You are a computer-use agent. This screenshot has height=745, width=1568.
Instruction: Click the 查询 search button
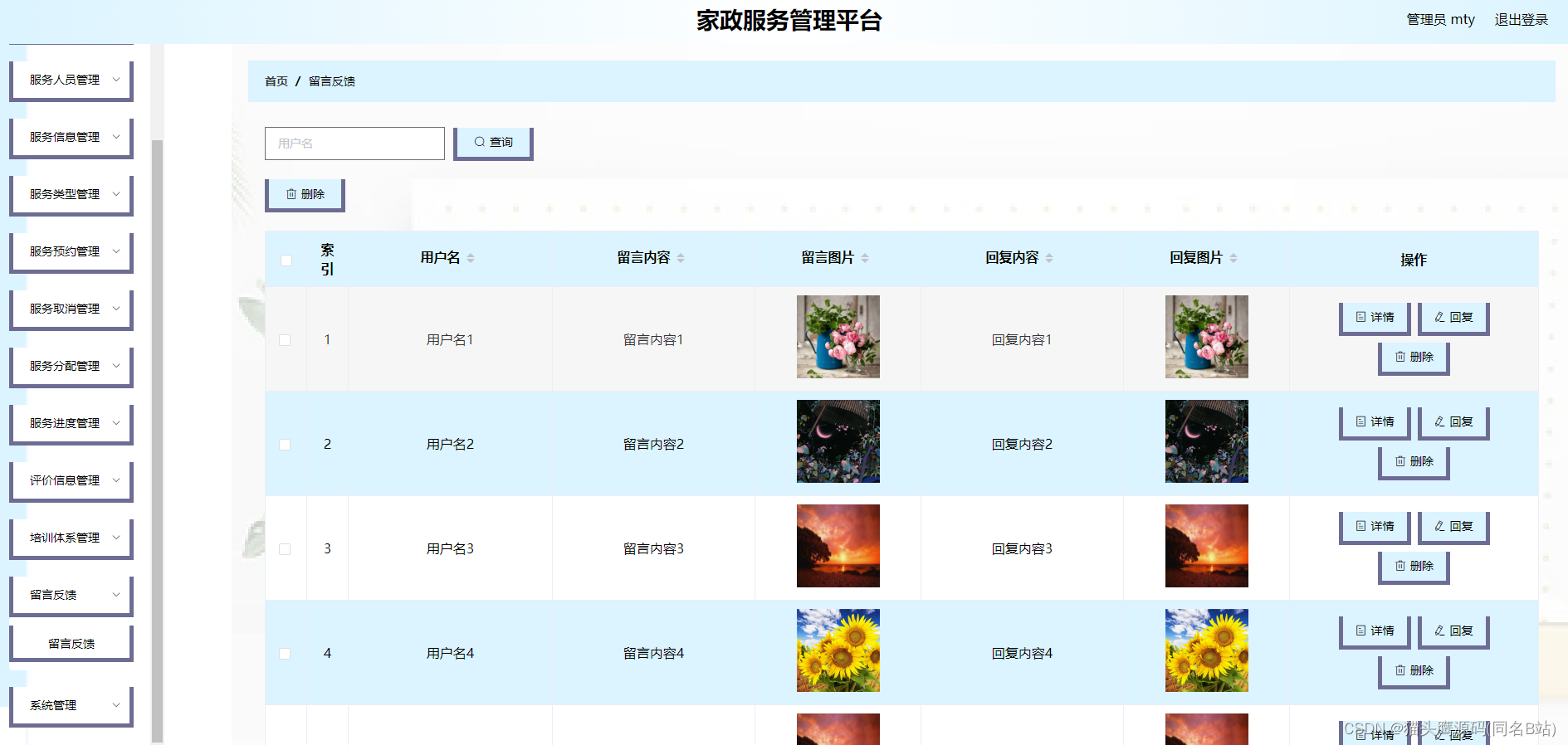493,144
